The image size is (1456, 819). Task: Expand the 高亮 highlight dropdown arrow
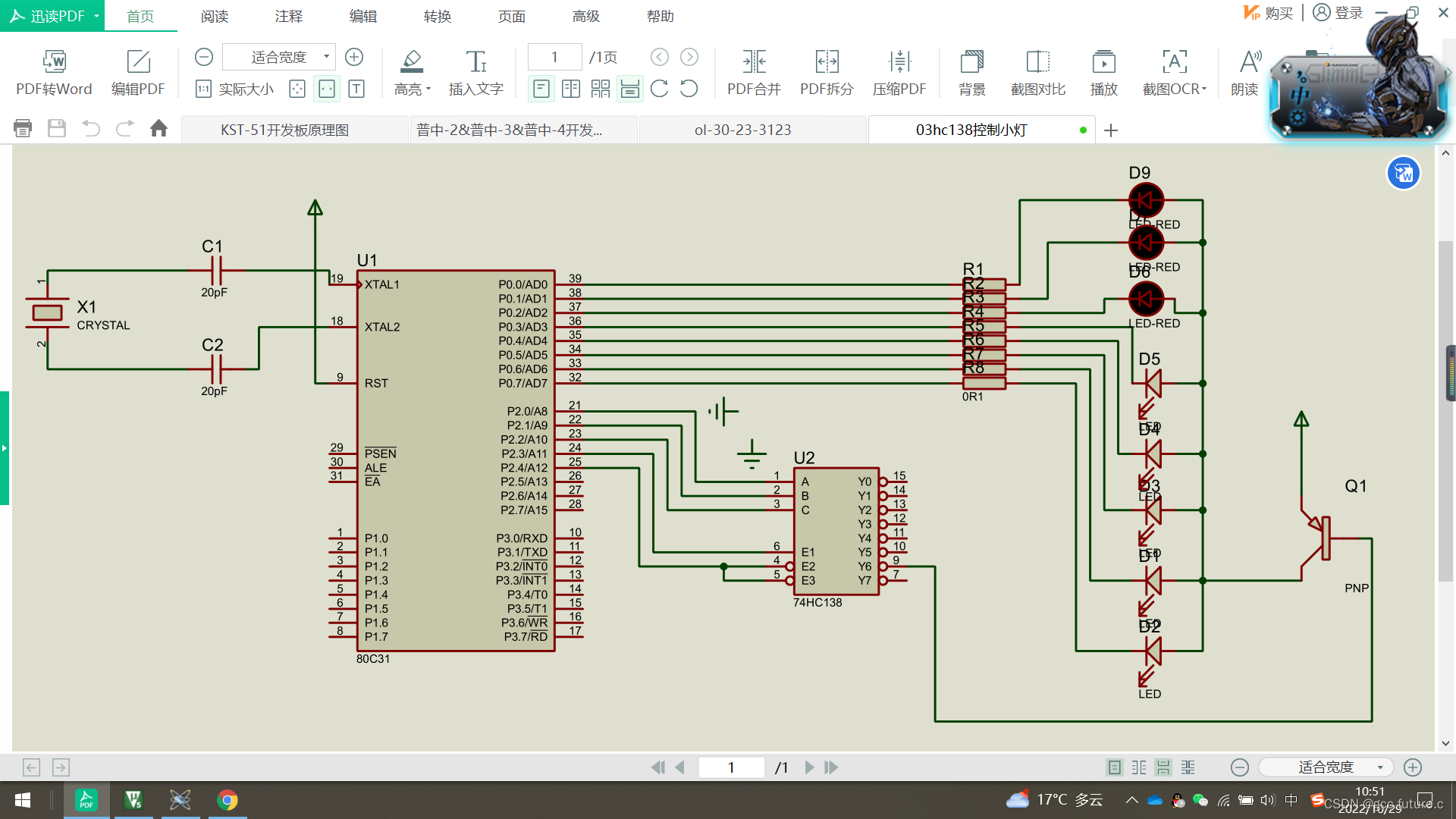point(428,89)
